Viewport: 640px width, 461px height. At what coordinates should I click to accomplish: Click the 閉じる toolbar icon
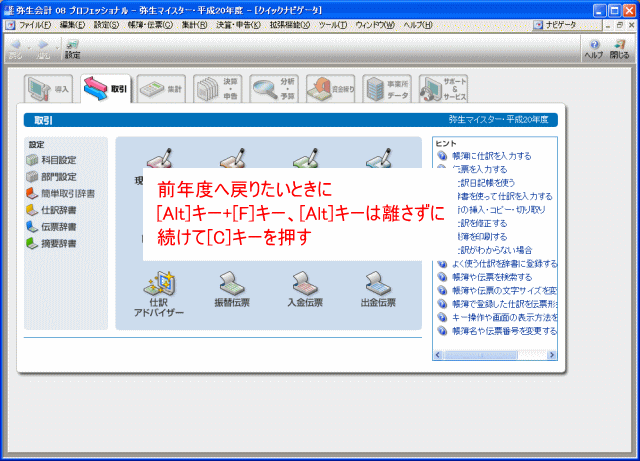click(620, 49)
